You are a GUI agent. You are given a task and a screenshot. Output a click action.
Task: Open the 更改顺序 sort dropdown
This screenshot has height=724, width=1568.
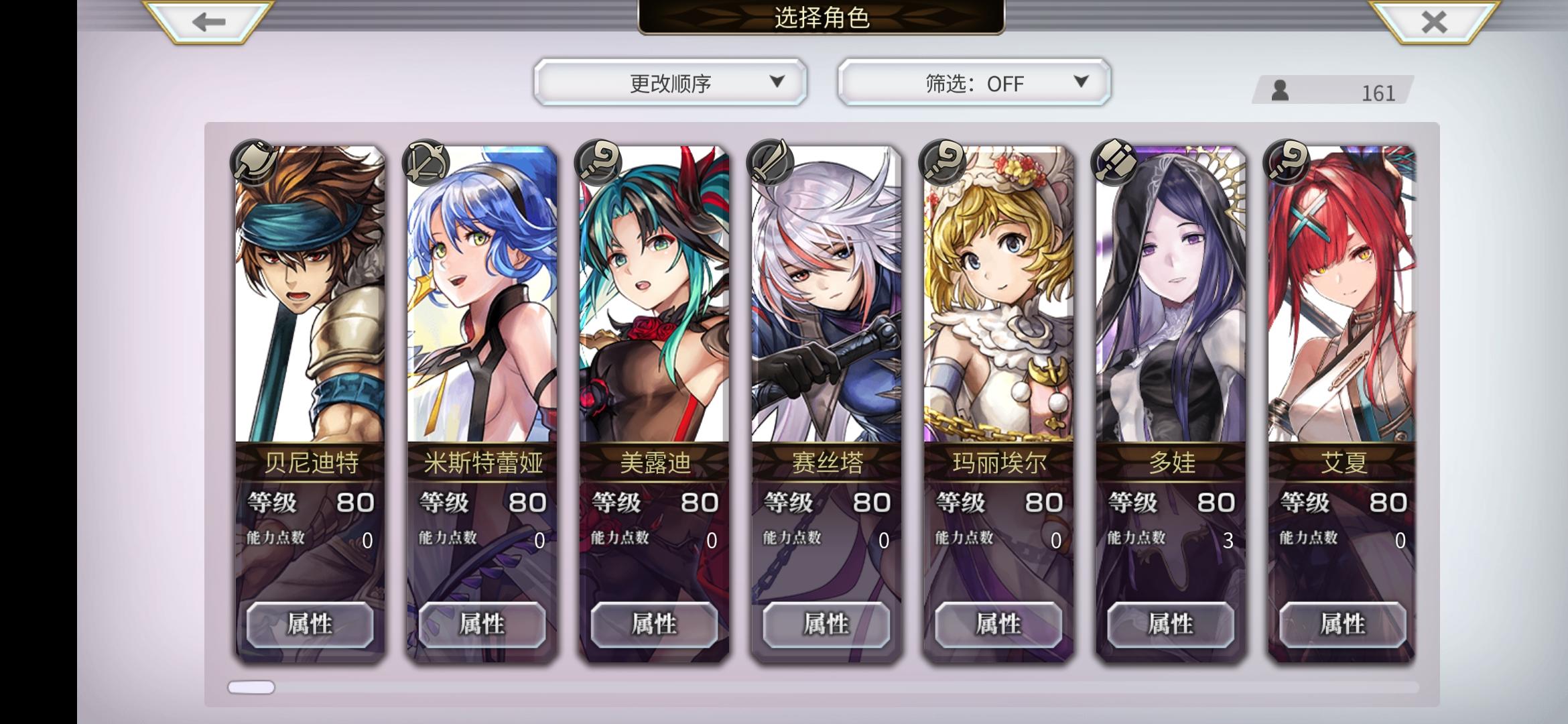pos(670,82)
